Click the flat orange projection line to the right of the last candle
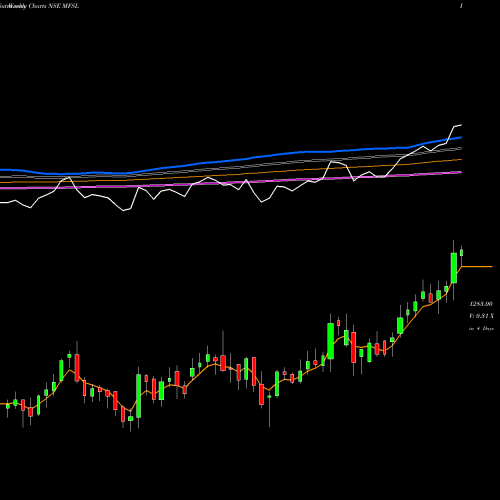The width and height of the screenshot is (500, 500). [477, 267]
